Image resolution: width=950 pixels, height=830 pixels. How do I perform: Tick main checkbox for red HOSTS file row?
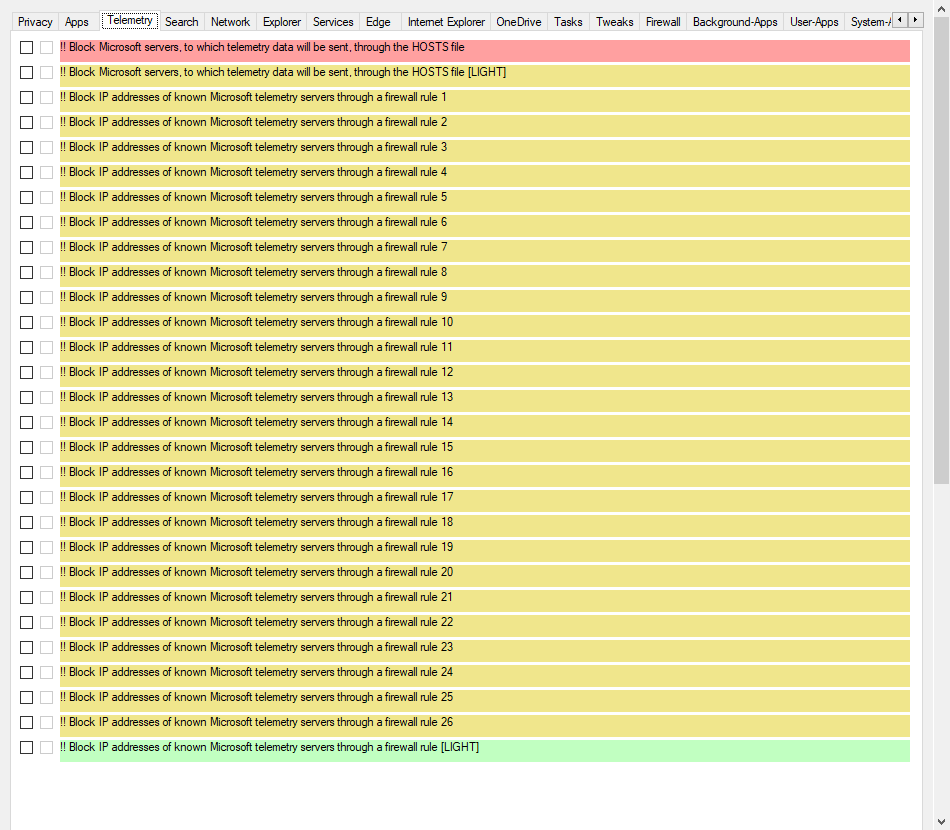27,47
